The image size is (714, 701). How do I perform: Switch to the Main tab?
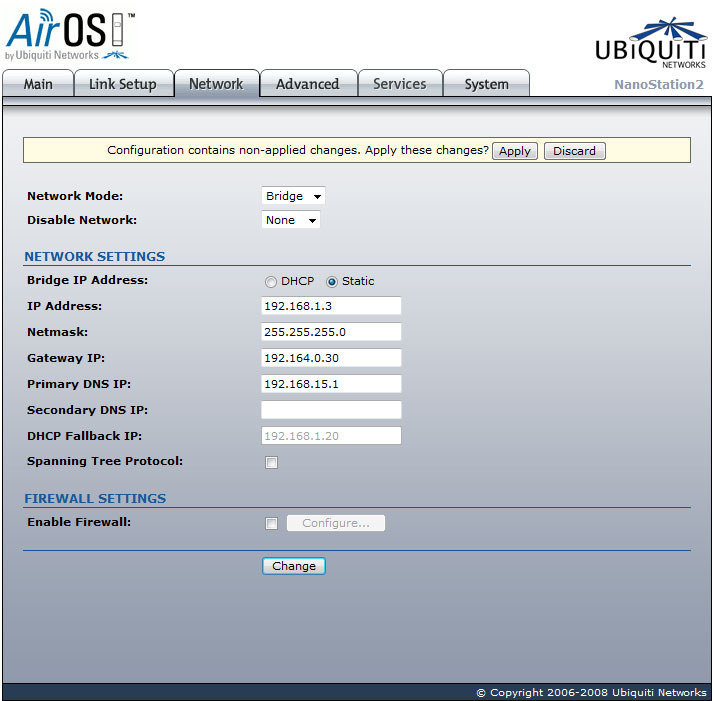(38, 84)
